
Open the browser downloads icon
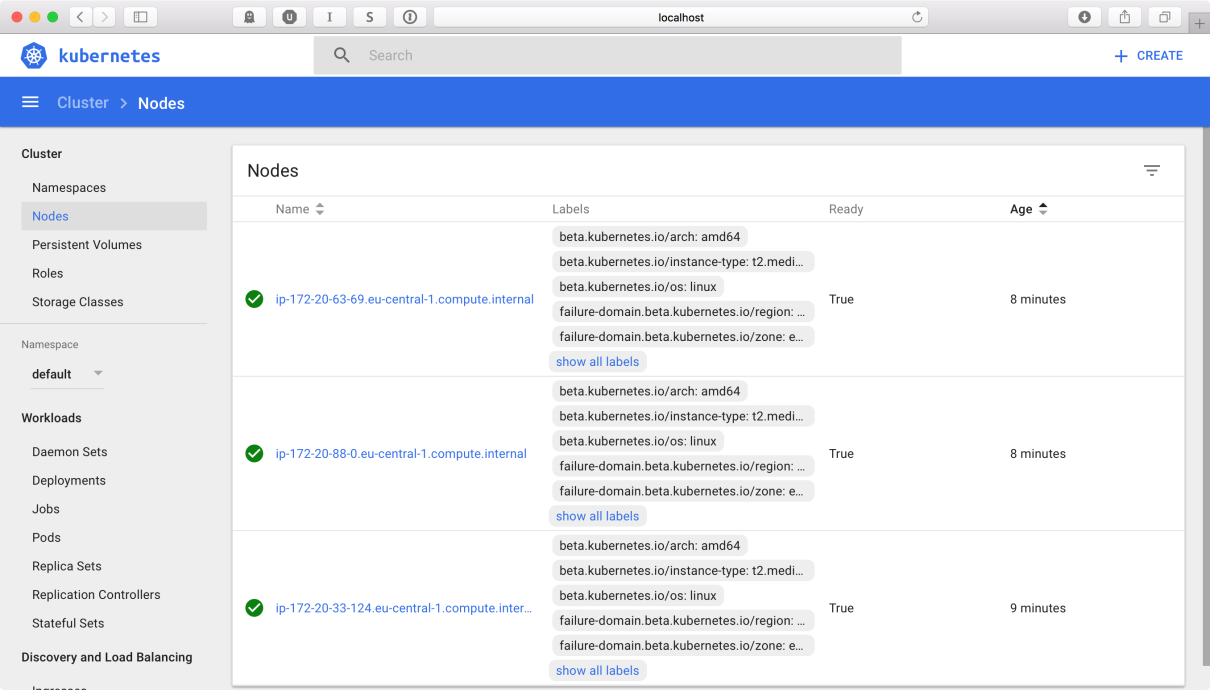coord(1085,16)
